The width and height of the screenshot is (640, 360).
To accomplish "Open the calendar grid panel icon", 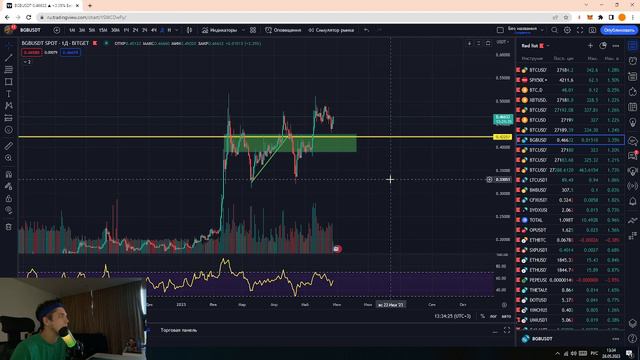I will tap(632, 107).
